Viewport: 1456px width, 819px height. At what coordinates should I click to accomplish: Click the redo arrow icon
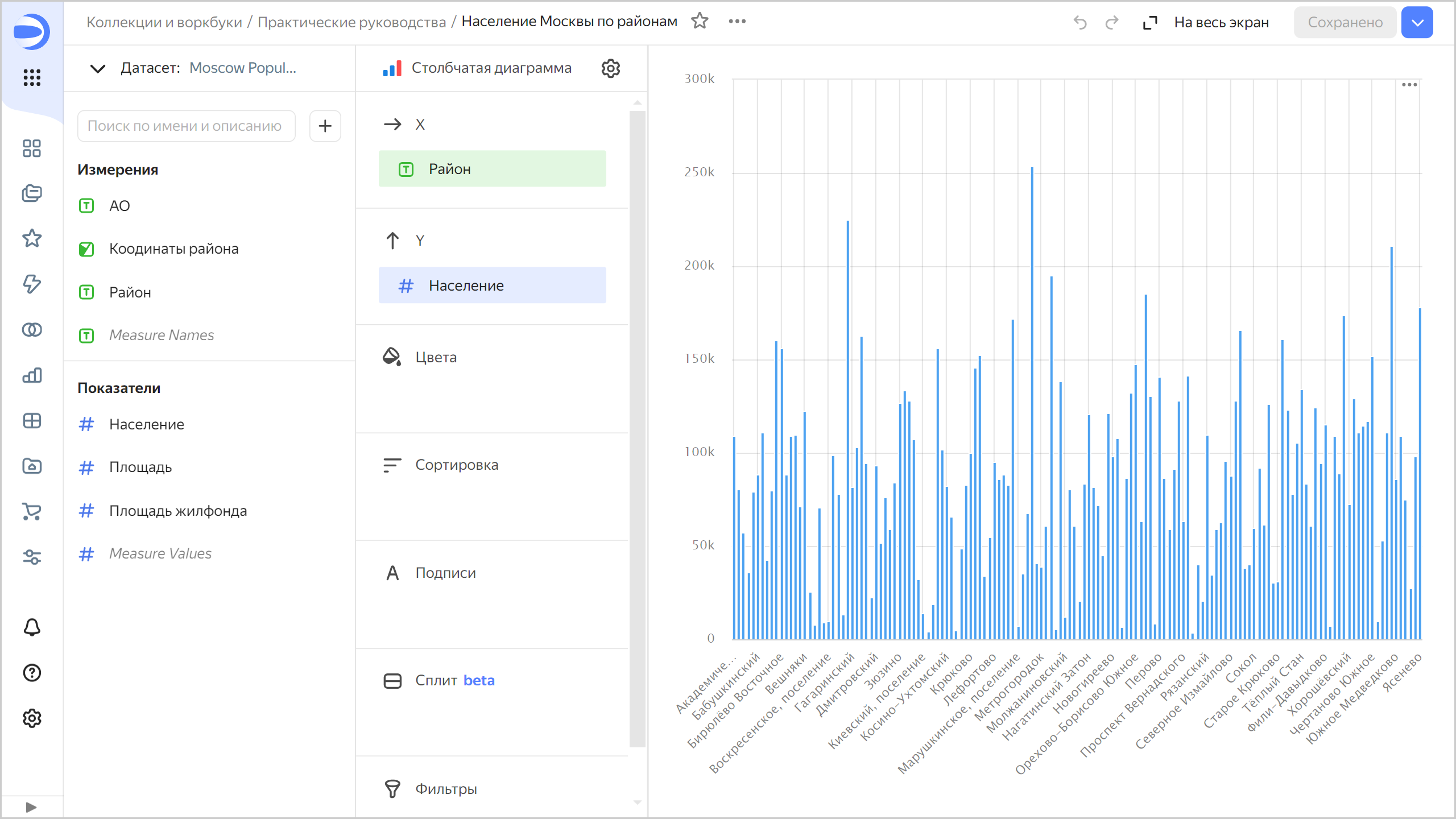pyautogui.click(x=1111, y=23)
